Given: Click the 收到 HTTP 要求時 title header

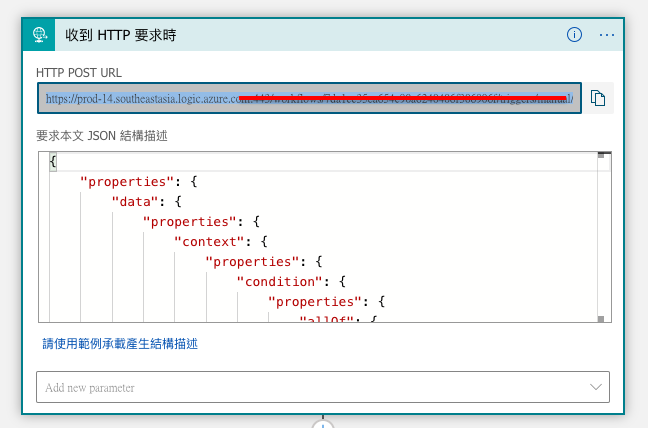Looking at the screenshot, I should pyautogui.click(x=121, y=35).
